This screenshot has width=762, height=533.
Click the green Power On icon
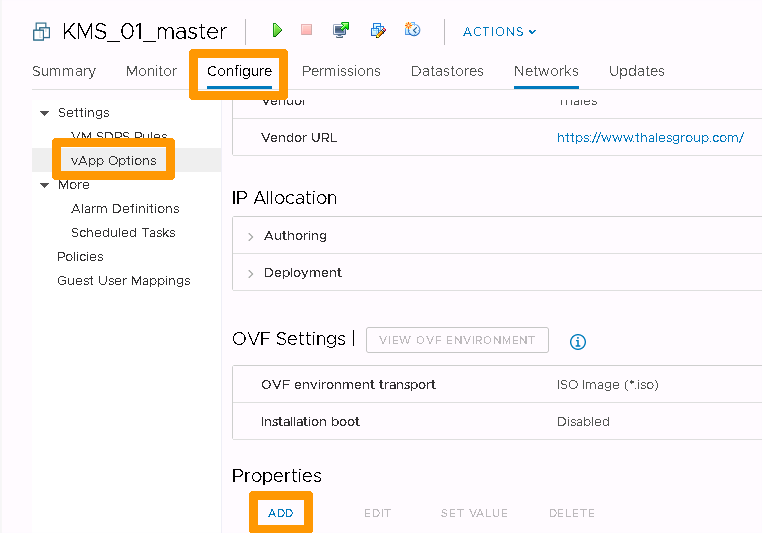pos(277,31)
